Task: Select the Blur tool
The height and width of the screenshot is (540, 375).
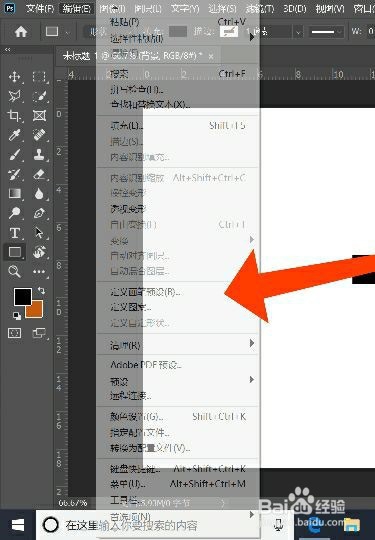Action: [39, 194]
